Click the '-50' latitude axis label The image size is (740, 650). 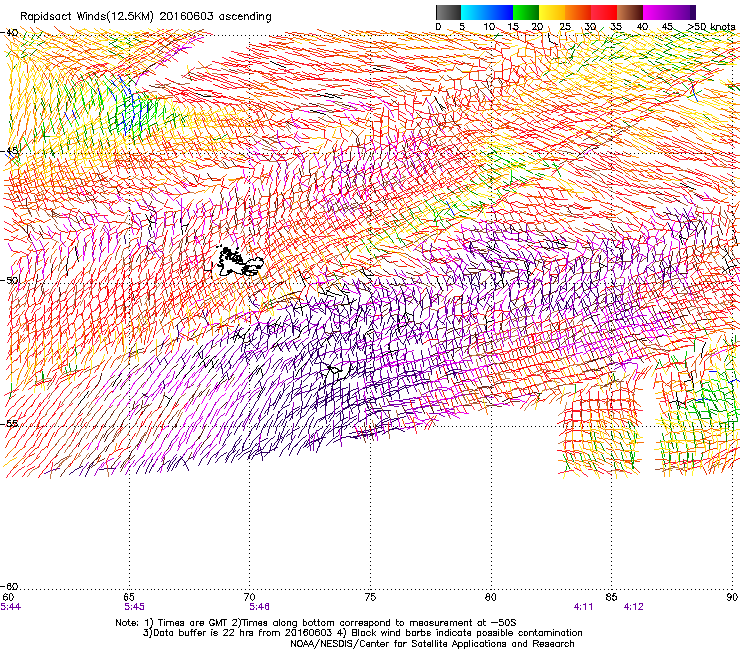[x=10, y=280]
